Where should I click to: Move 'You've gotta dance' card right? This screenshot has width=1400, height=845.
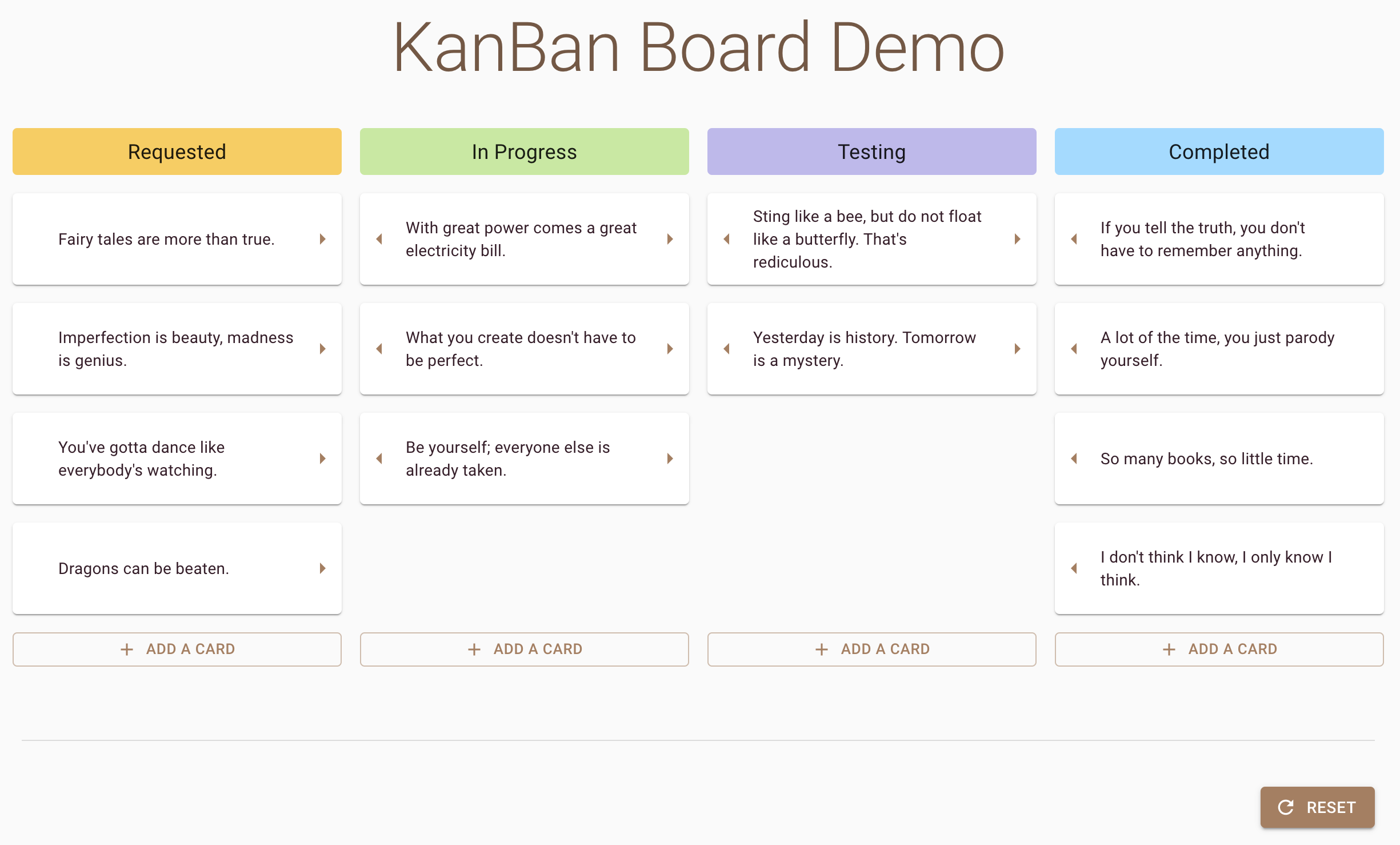click(x=323, y=459)
